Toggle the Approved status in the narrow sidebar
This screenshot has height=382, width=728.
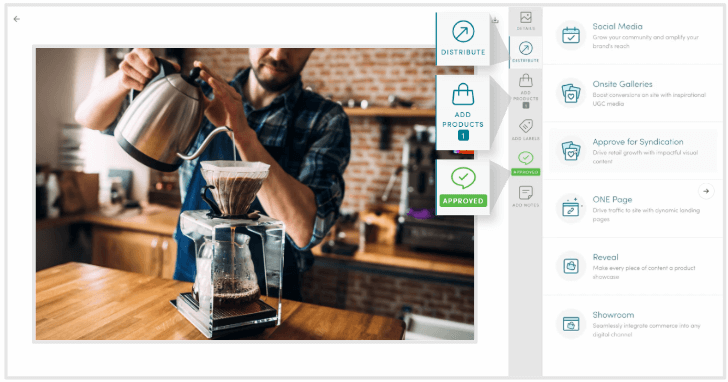click(526, 163)
